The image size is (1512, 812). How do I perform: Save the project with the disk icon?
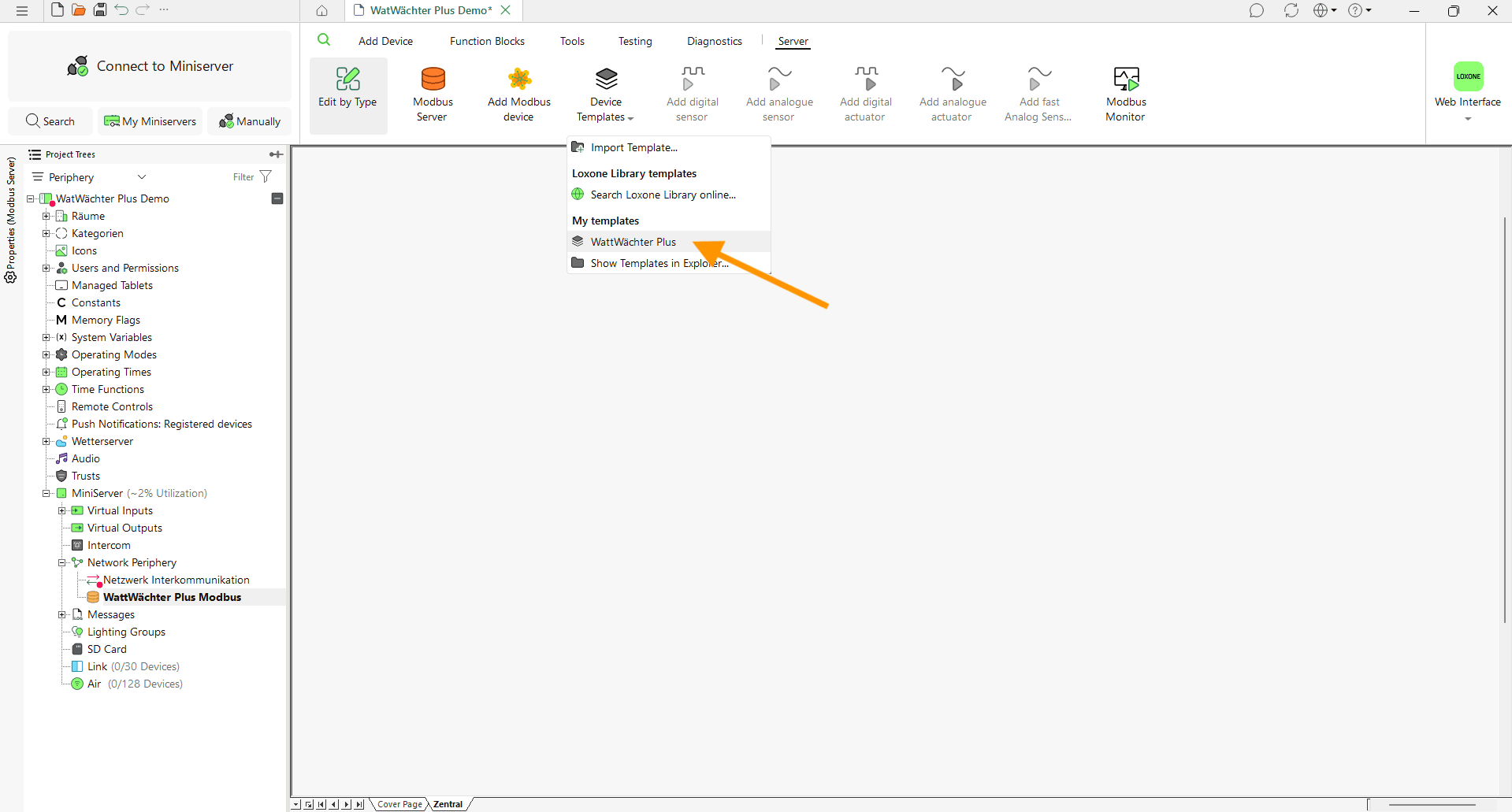pos(100,10)
